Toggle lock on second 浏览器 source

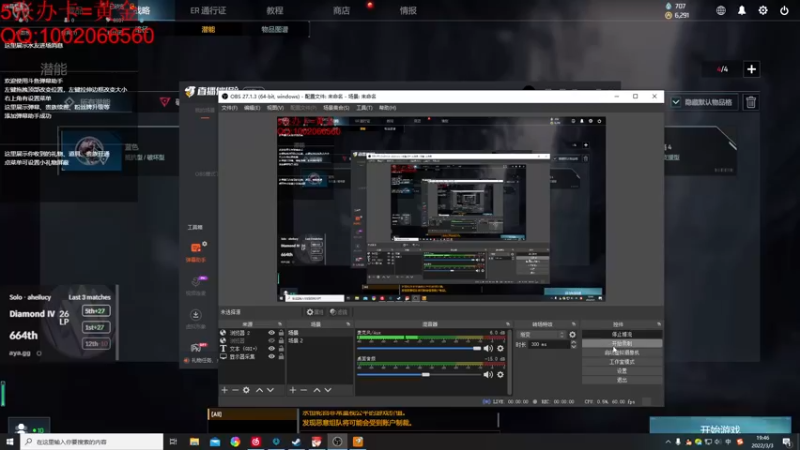pyautogui.click(x=281, y=340)
